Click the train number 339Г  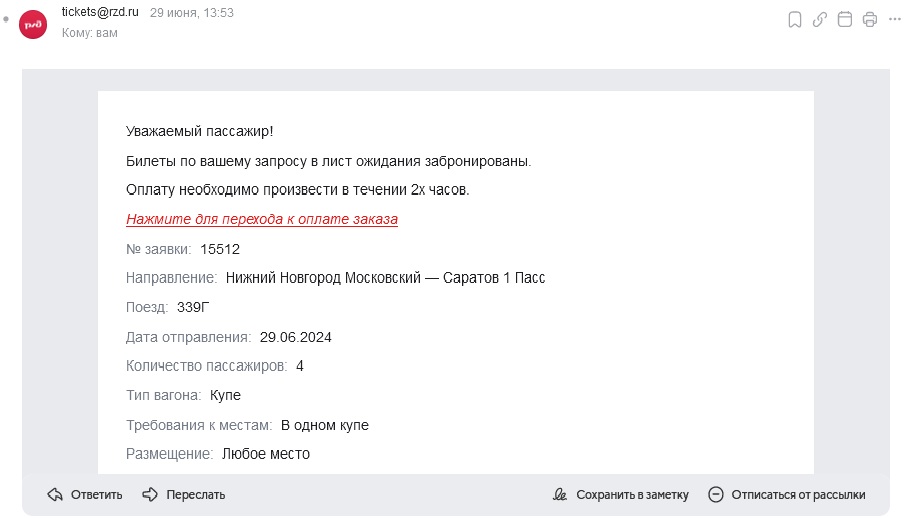point(193,307)
